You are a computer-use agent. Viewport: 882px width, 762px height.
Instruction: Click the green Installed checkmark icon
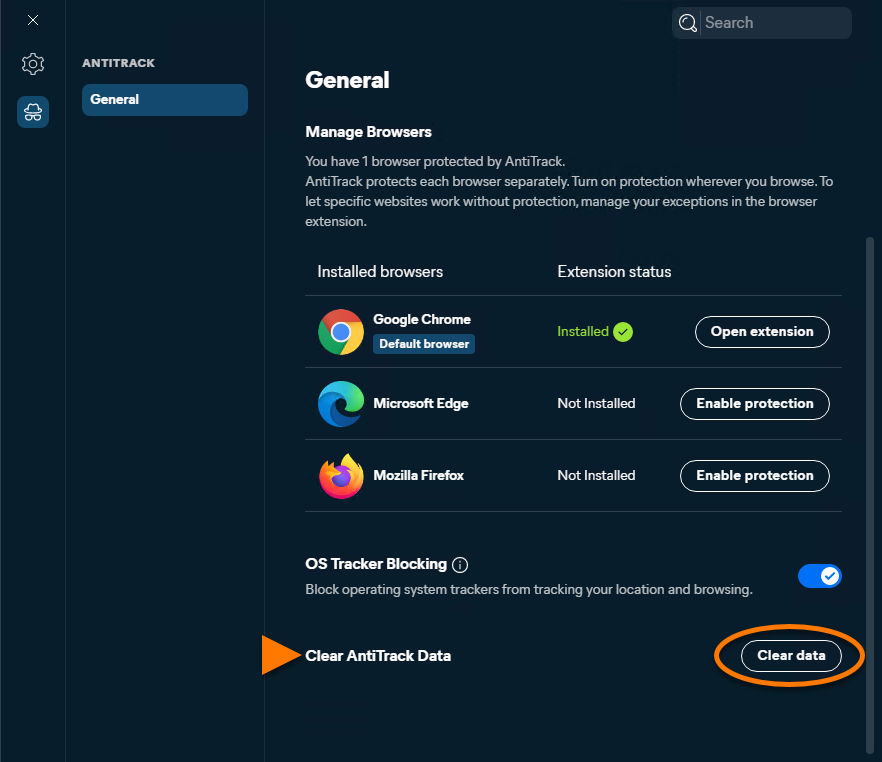click(x=623, y=332)
